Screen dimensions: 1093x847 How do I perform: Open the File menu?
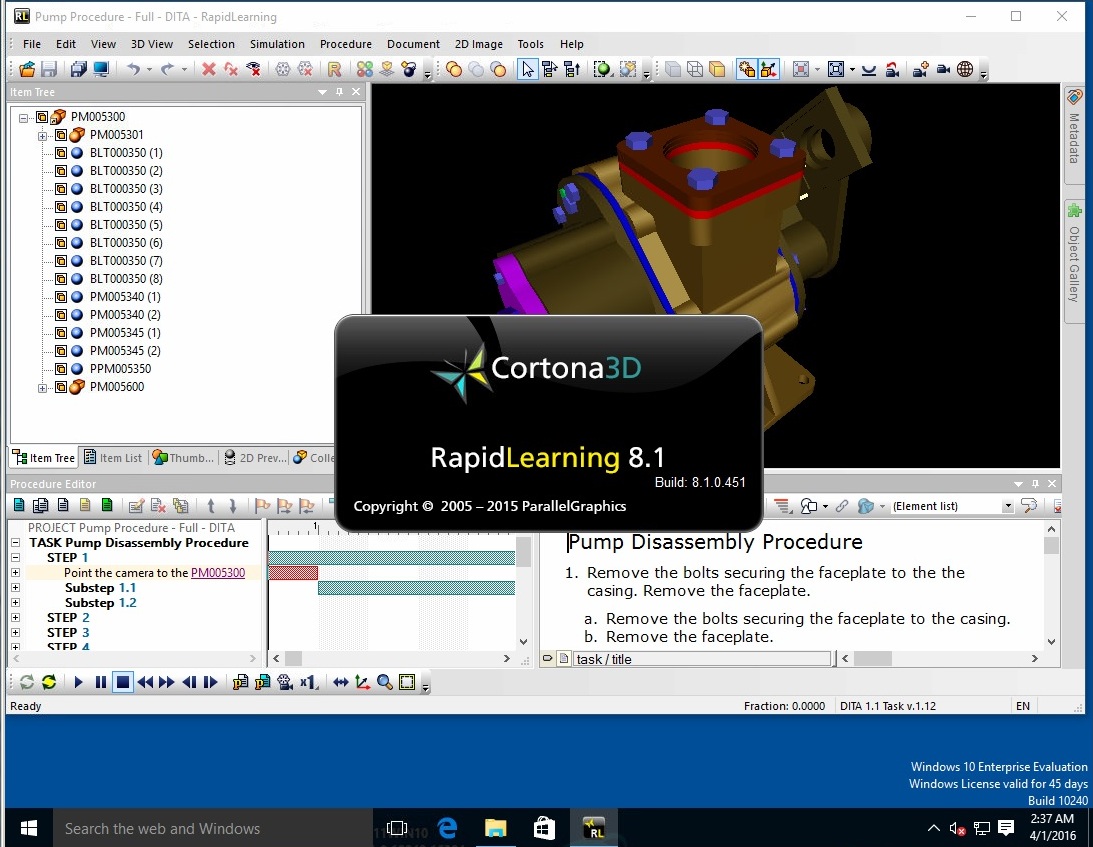point(31,44)
